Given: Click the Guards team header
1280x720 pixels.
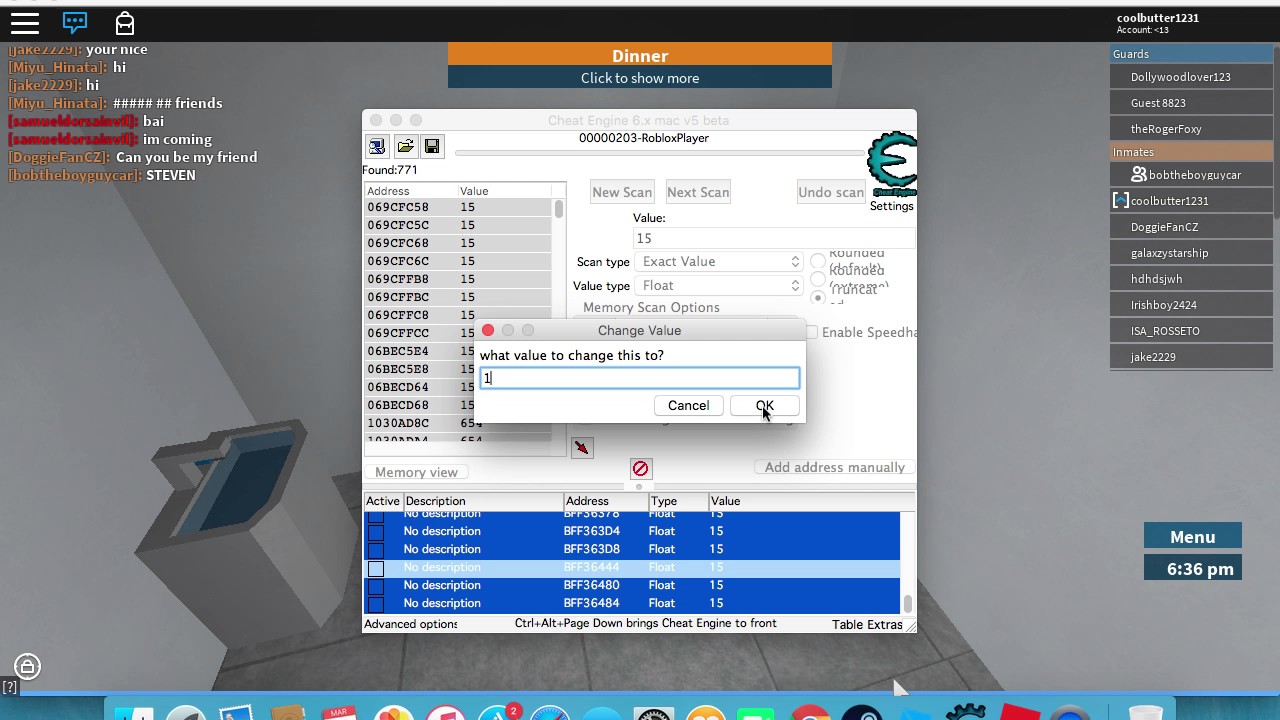Looking at the screenshot, I should (x=1192, y=54).
